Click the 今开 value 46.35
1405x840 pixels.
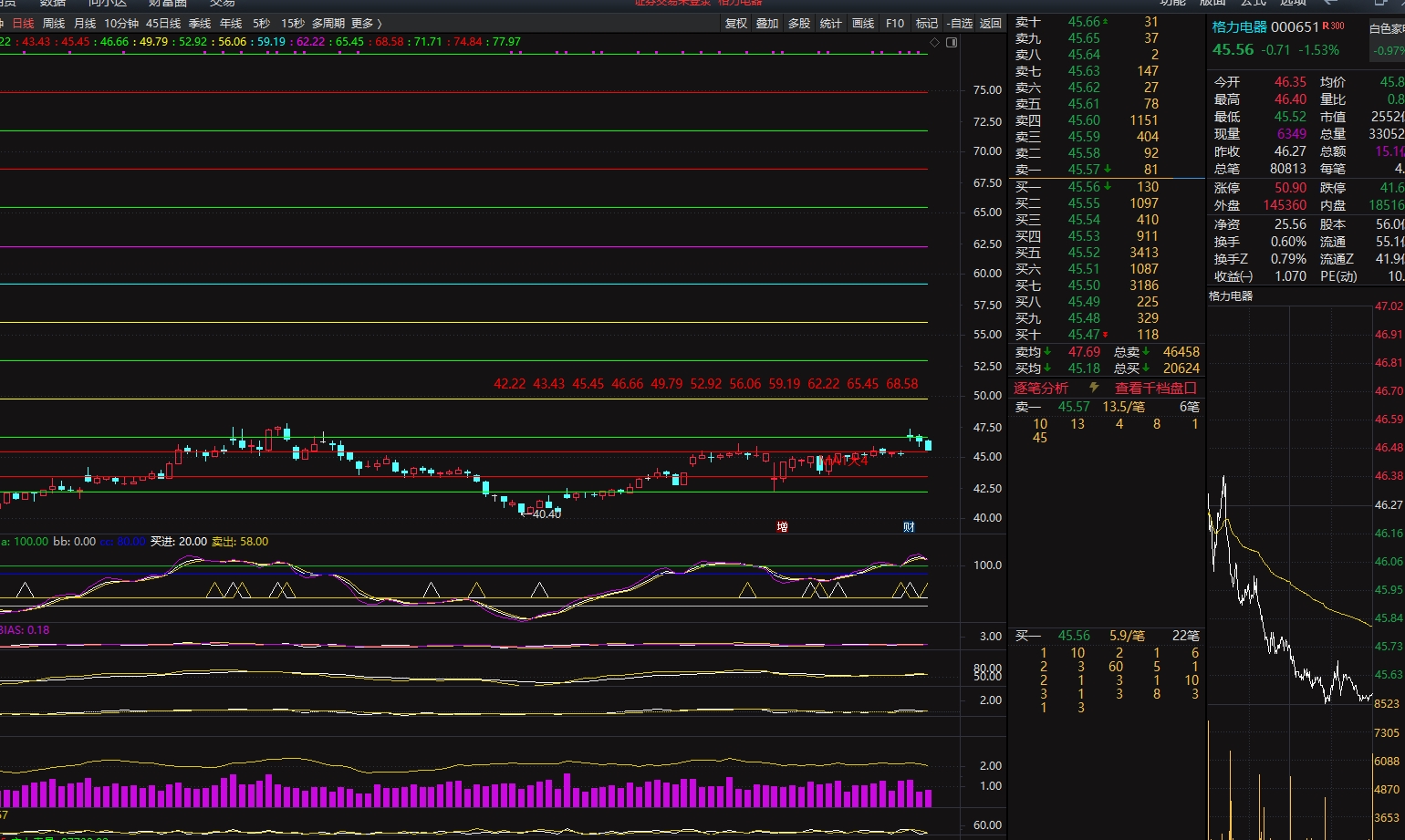[x=1290, y=82]
